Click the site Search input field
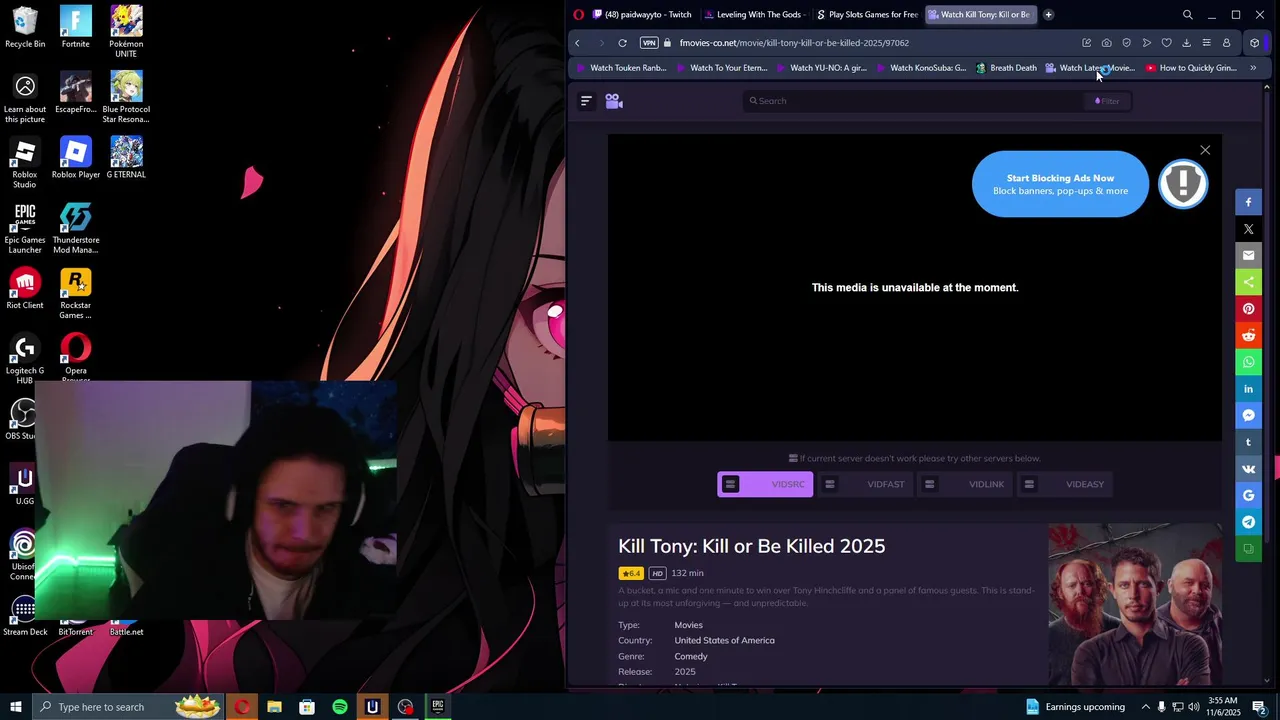 click(915, 101)
